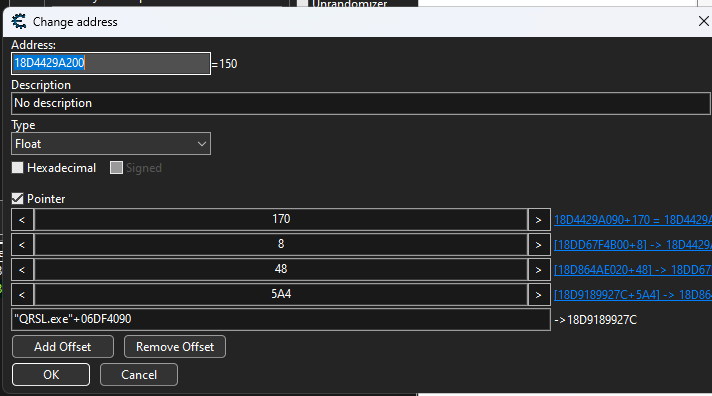712x396 pixels.
Task: Click the base address field "QRSL.exe"+06DF4090
Action: (x=281, y=319)
